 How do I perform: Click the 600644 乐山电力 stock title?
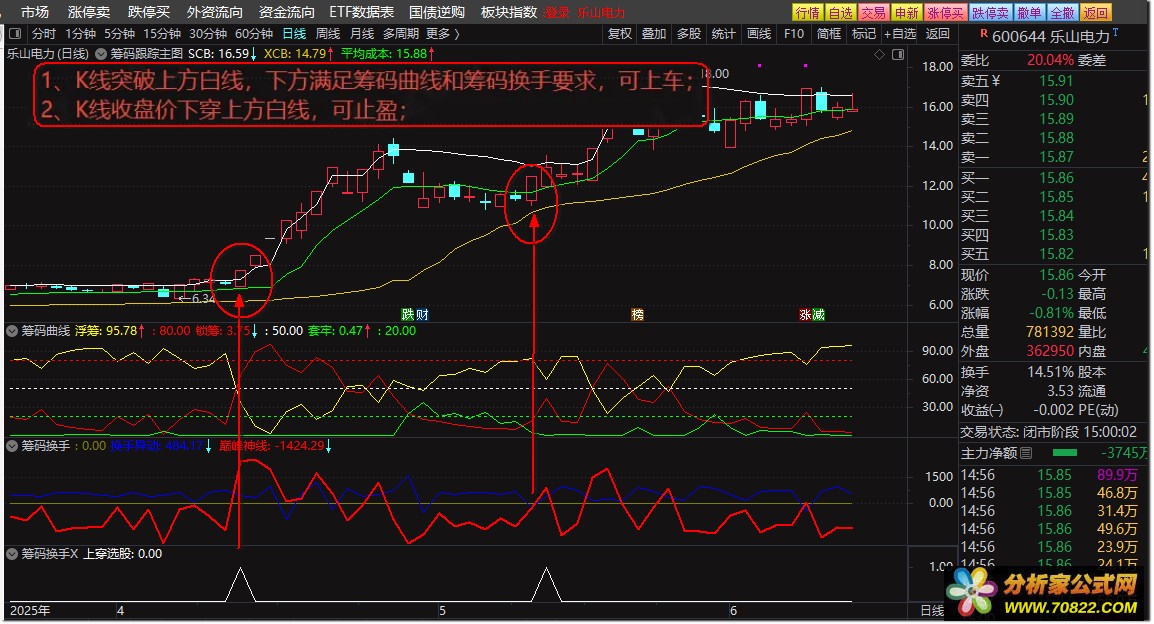[x=1050, y=36]
